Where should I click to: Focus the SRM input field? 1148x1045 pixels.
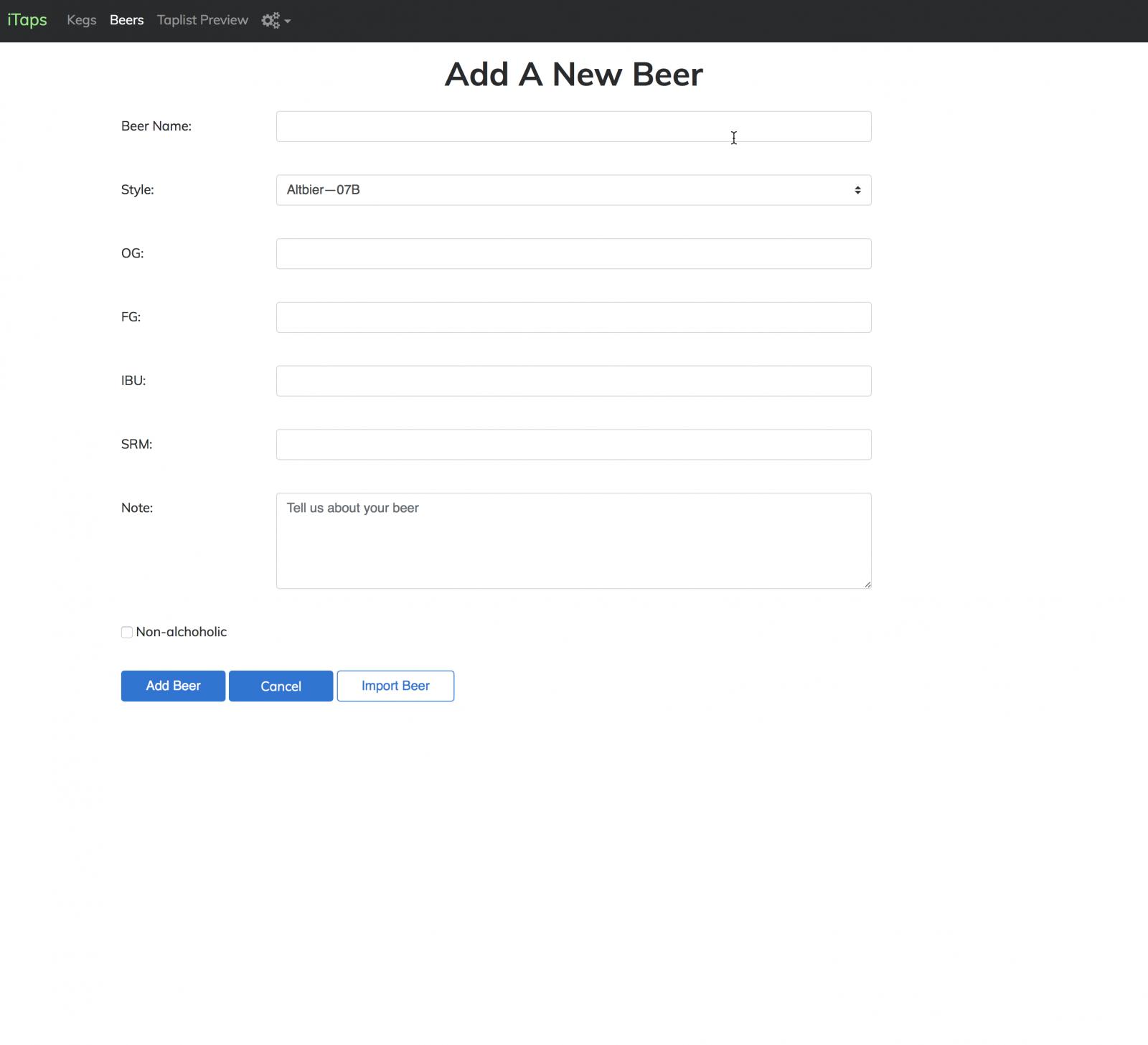(x=574, y=445)
